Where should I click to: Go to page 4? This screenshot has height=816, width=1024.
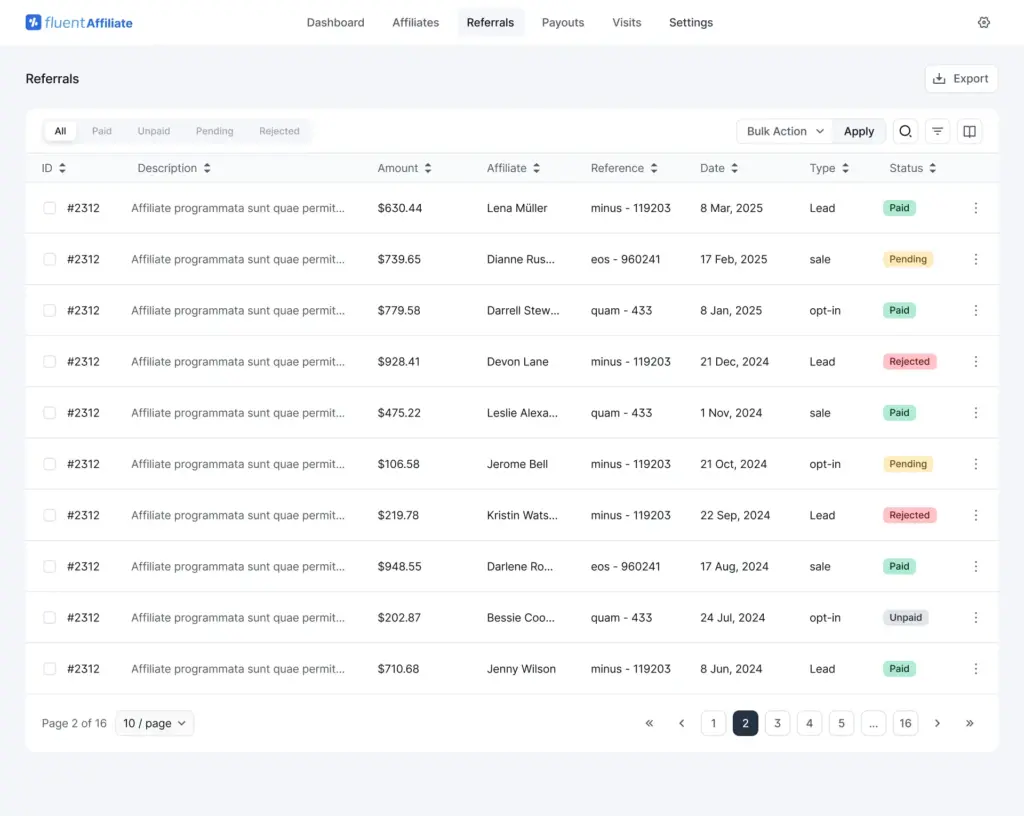pyautogui.click(x=809, y=723)
